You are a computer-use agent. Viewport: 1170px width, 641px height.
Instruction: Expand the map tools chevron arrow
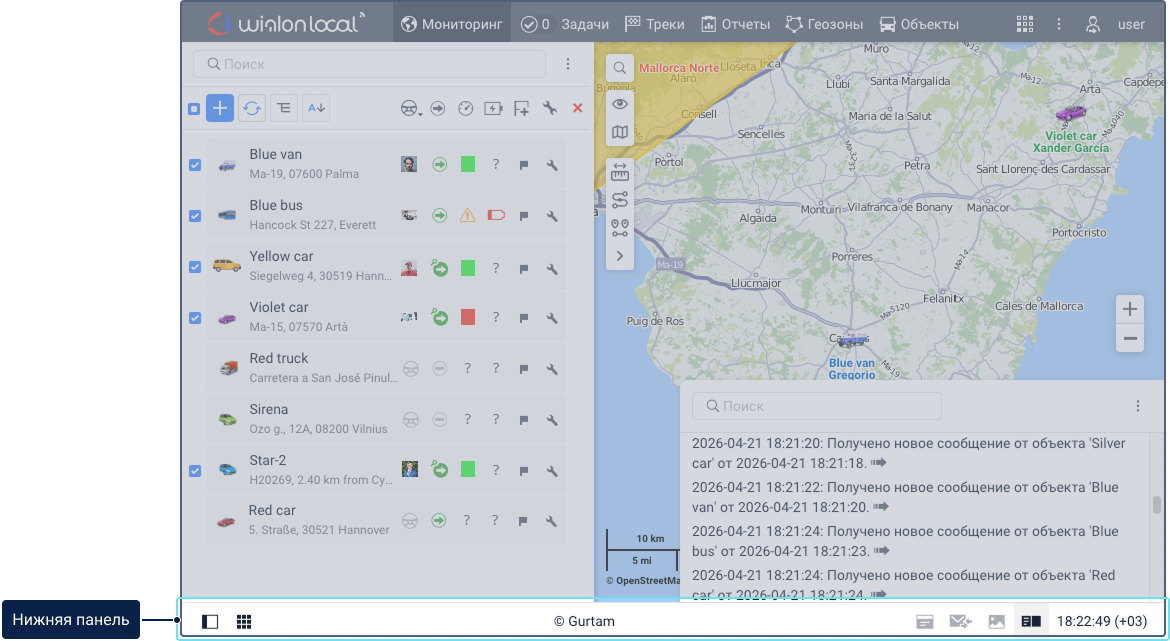click(620, 256)
